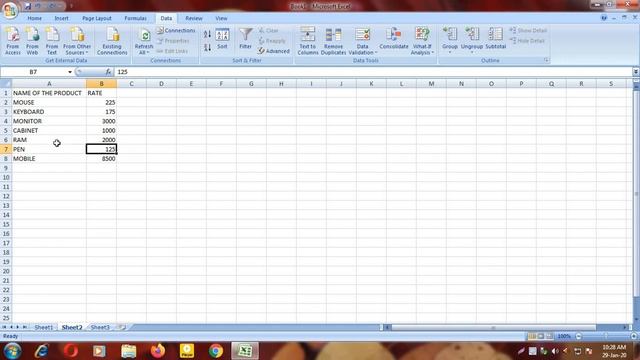Viewport: 640px width, 360px height.
Task: Switch to Sheet1 tab
Action: click(x=44, y=327)
